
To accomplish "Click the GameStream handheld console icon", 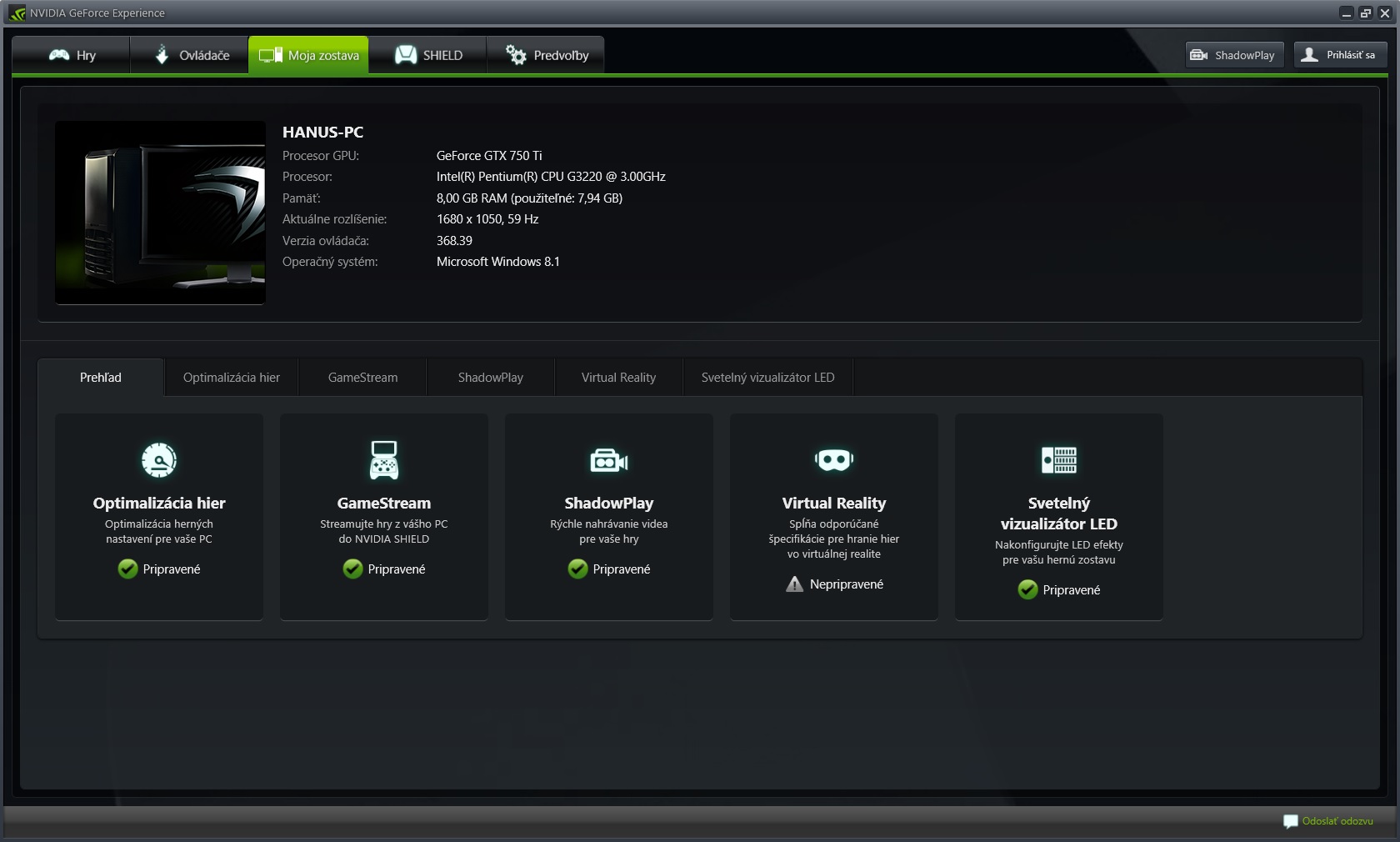I will click(383, 460).
